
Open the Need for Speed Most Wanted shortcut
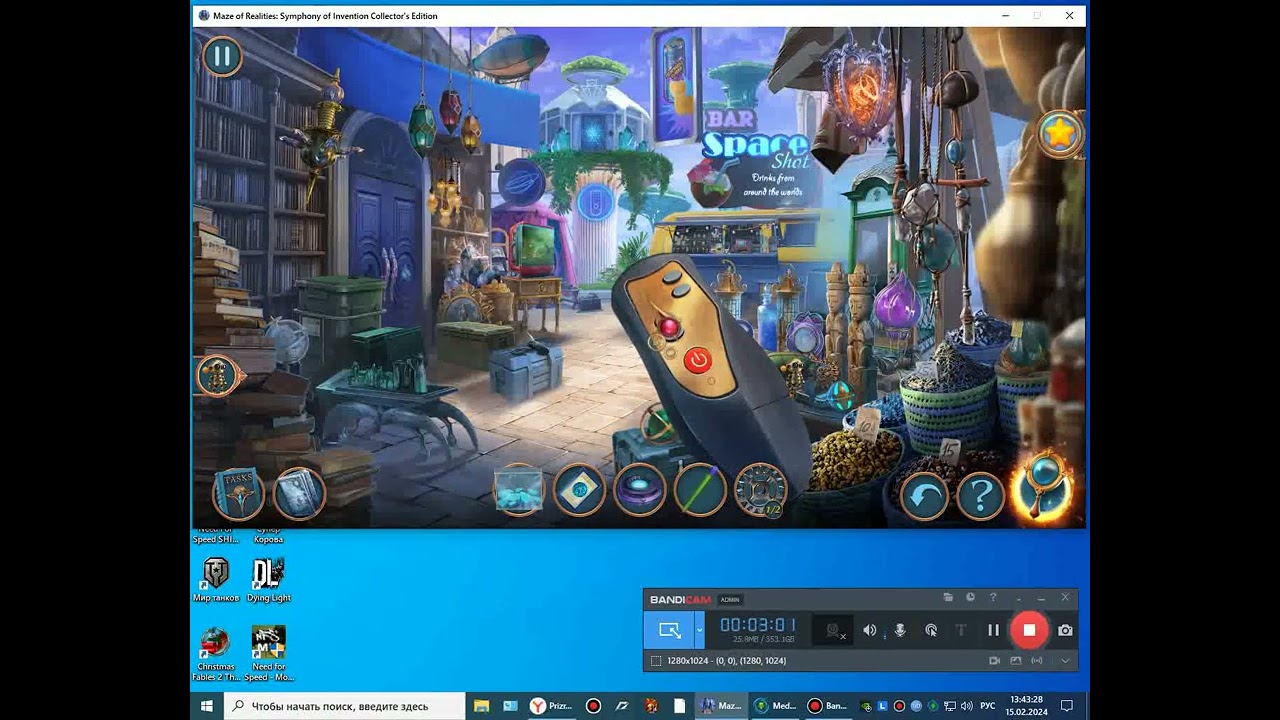(x=268, y=654)
